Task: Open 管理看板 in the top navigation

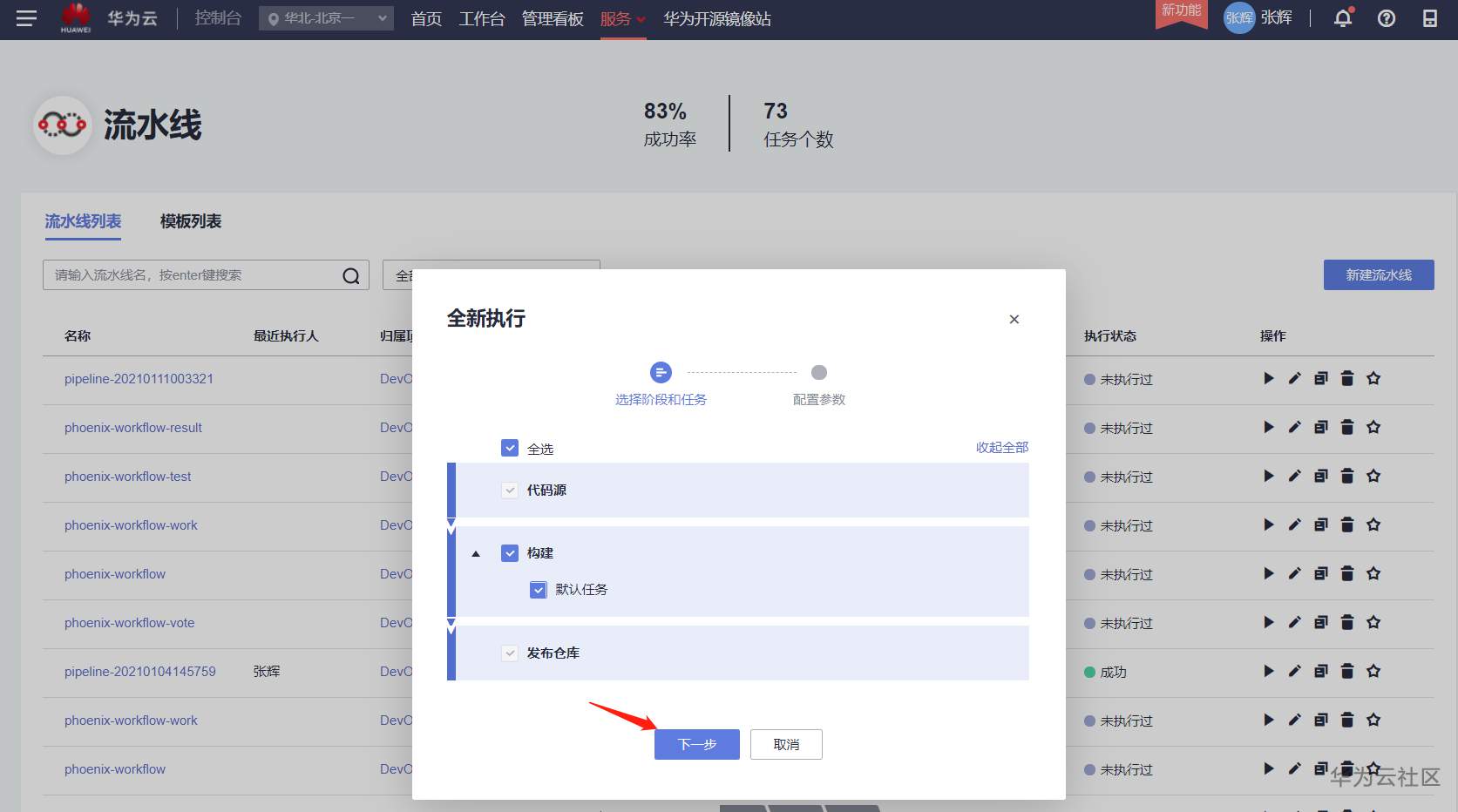Action: 553,19
